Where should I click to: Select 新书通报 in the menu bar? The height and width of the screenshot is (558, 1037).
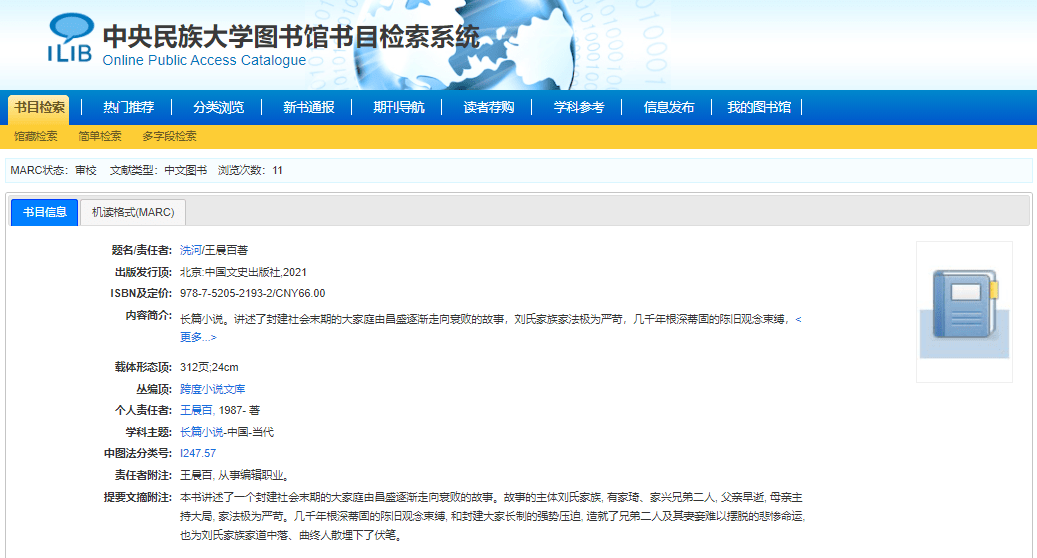coord(308,107)
